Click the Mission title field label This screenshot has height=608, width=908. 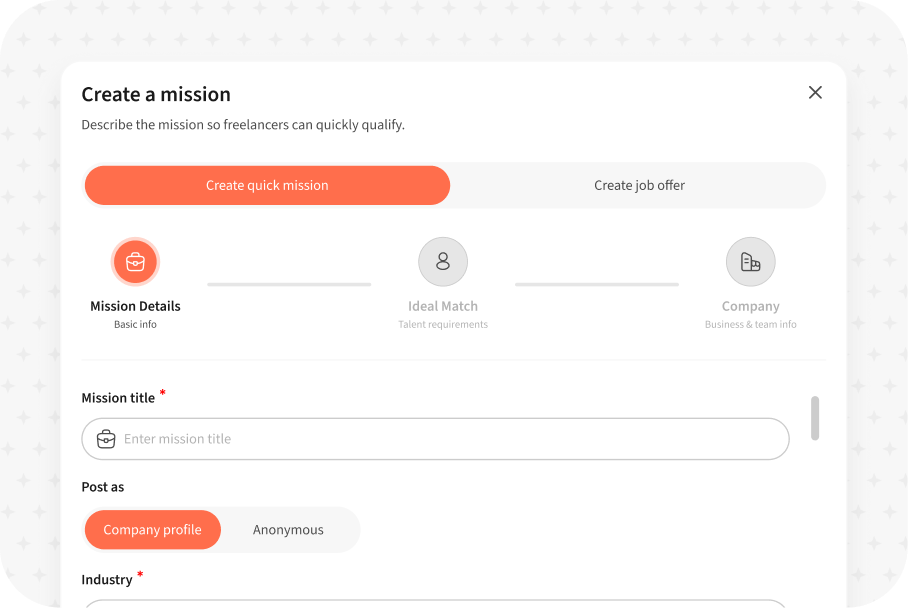click(x=118, y=398)
